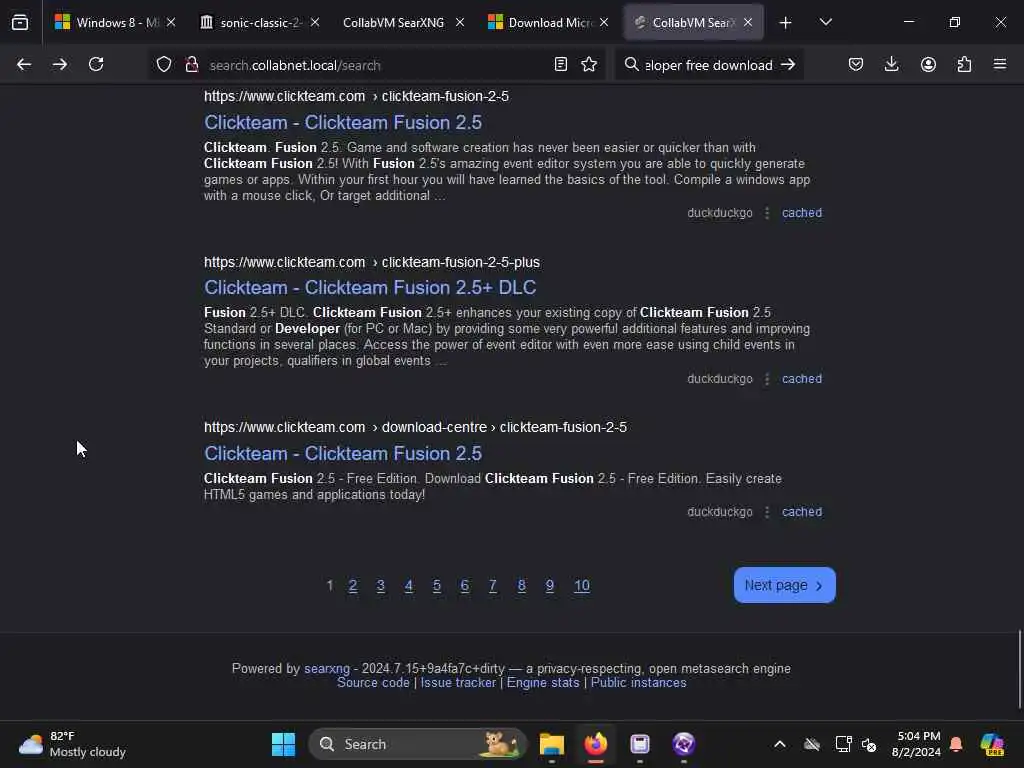Switch to the first CollabVM SearXNG tab
This screenshot has width=1024, height=768.
point(404,23)
